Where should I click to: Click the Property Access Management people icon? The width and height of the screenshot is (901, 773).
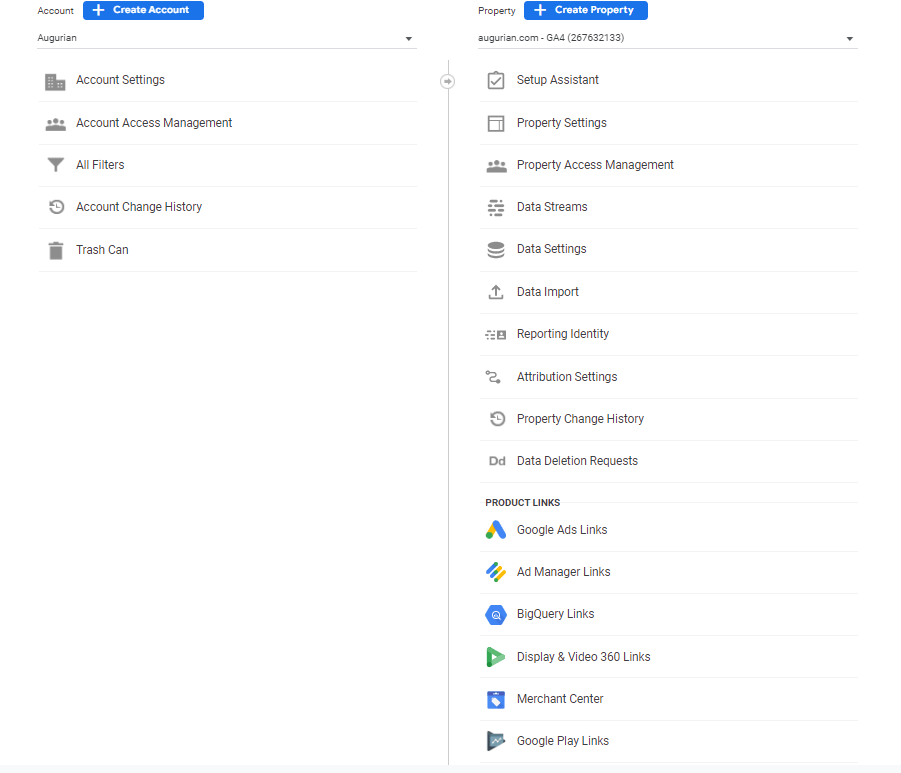point(496,166)
